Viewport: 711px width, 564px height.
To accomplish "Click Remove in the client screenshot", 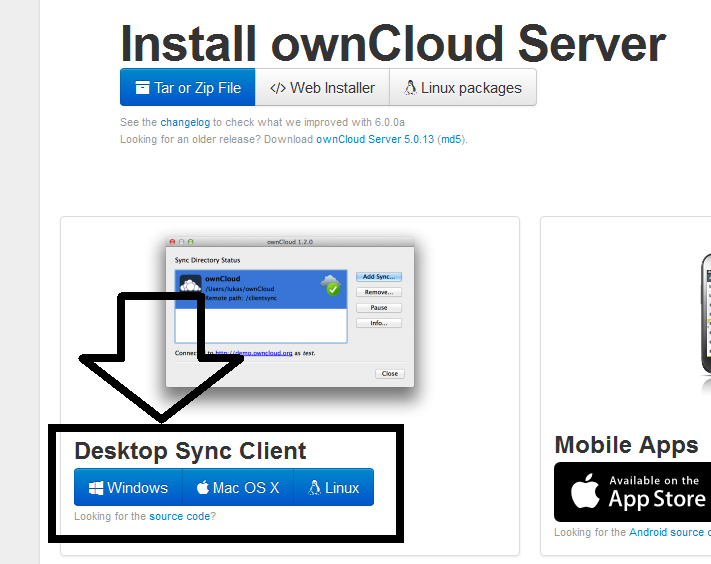I will click(x=379, y=292).
